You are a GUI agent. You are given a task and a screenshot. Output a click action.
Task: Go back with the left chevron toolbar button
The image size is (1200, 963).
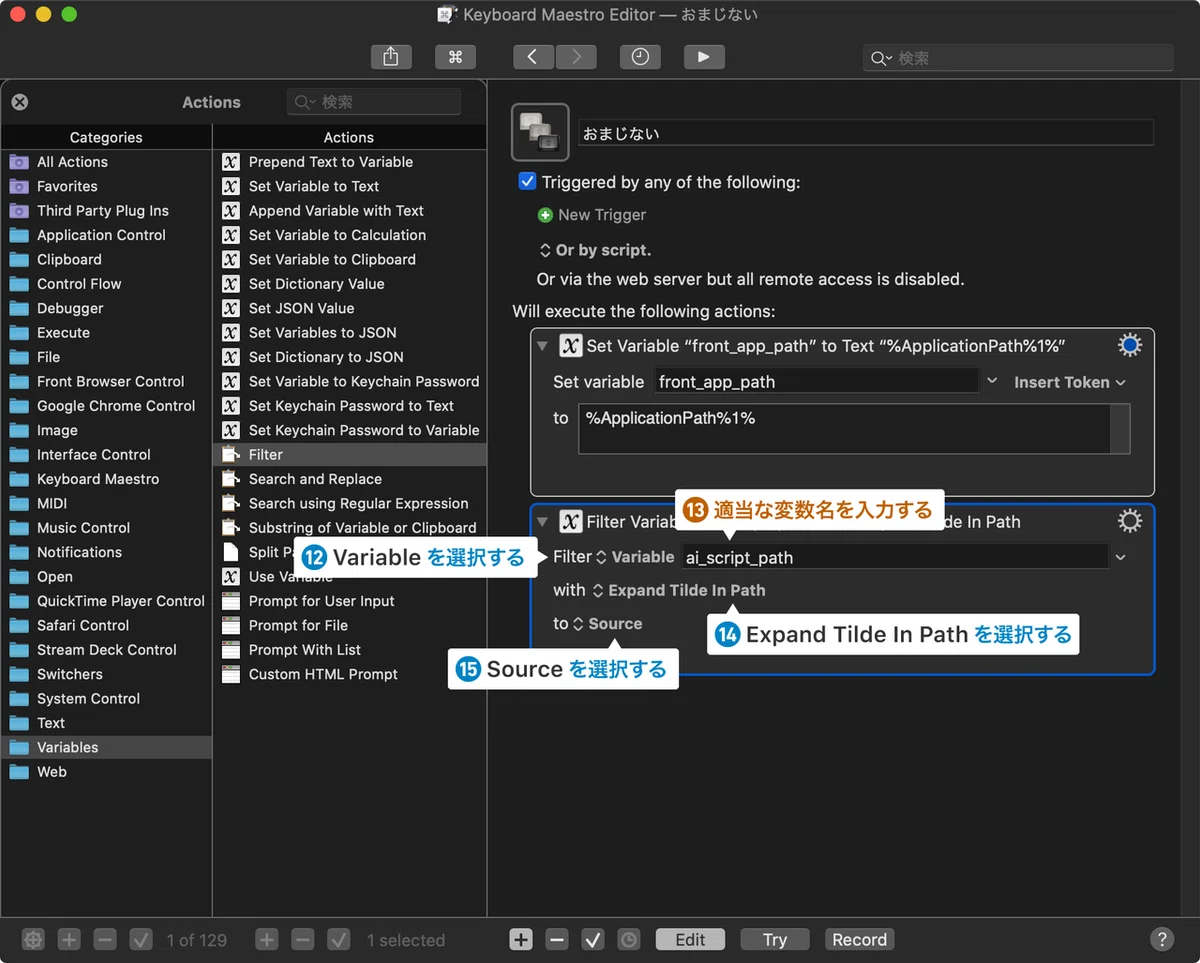[x=533, y=57]
